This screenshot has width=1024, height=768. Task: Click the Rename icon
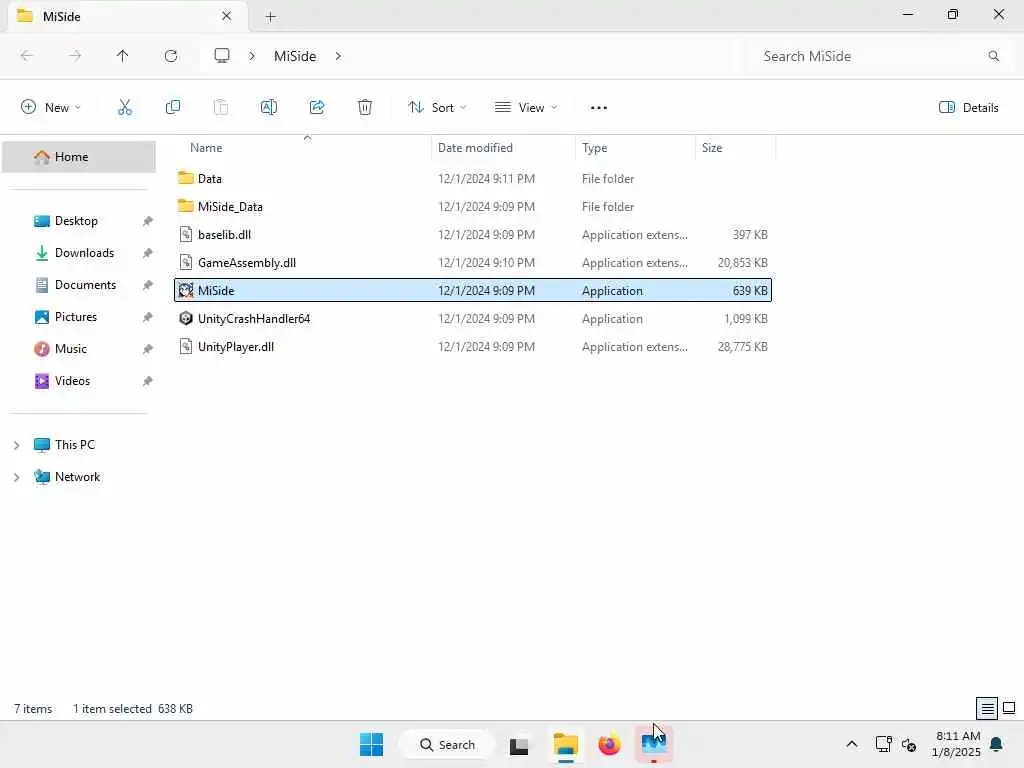pos(268,107)
